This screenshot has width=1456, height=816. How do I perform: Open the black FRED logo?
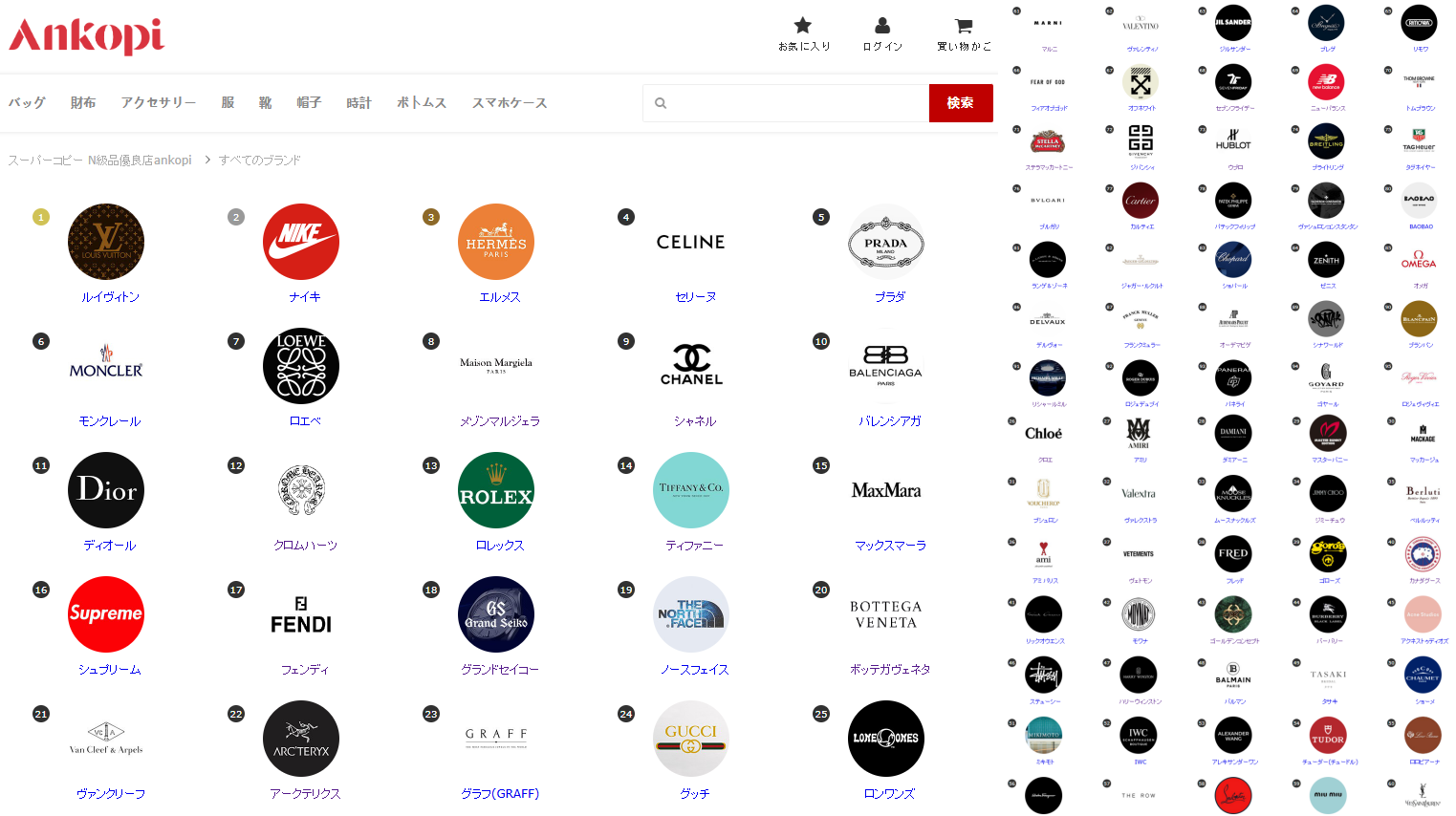(x=1233, y=553)
